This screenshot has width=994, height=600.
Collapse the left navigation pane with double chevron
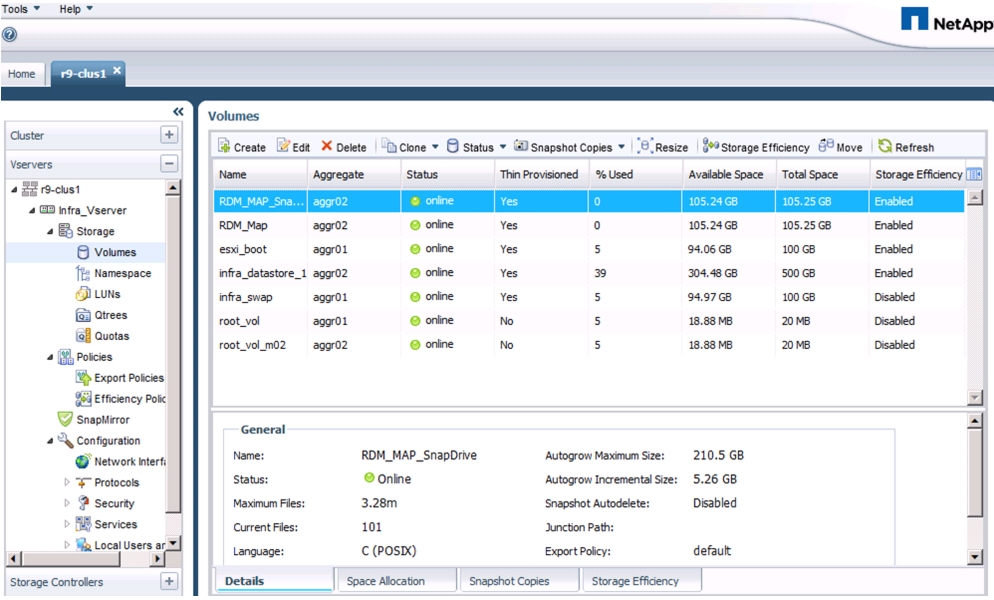point(178,112)
